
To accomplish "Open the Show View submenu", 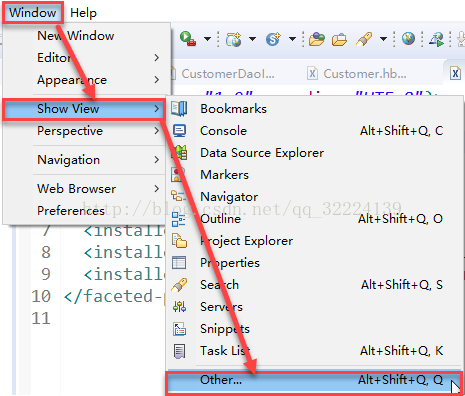I will pos(84,109).
